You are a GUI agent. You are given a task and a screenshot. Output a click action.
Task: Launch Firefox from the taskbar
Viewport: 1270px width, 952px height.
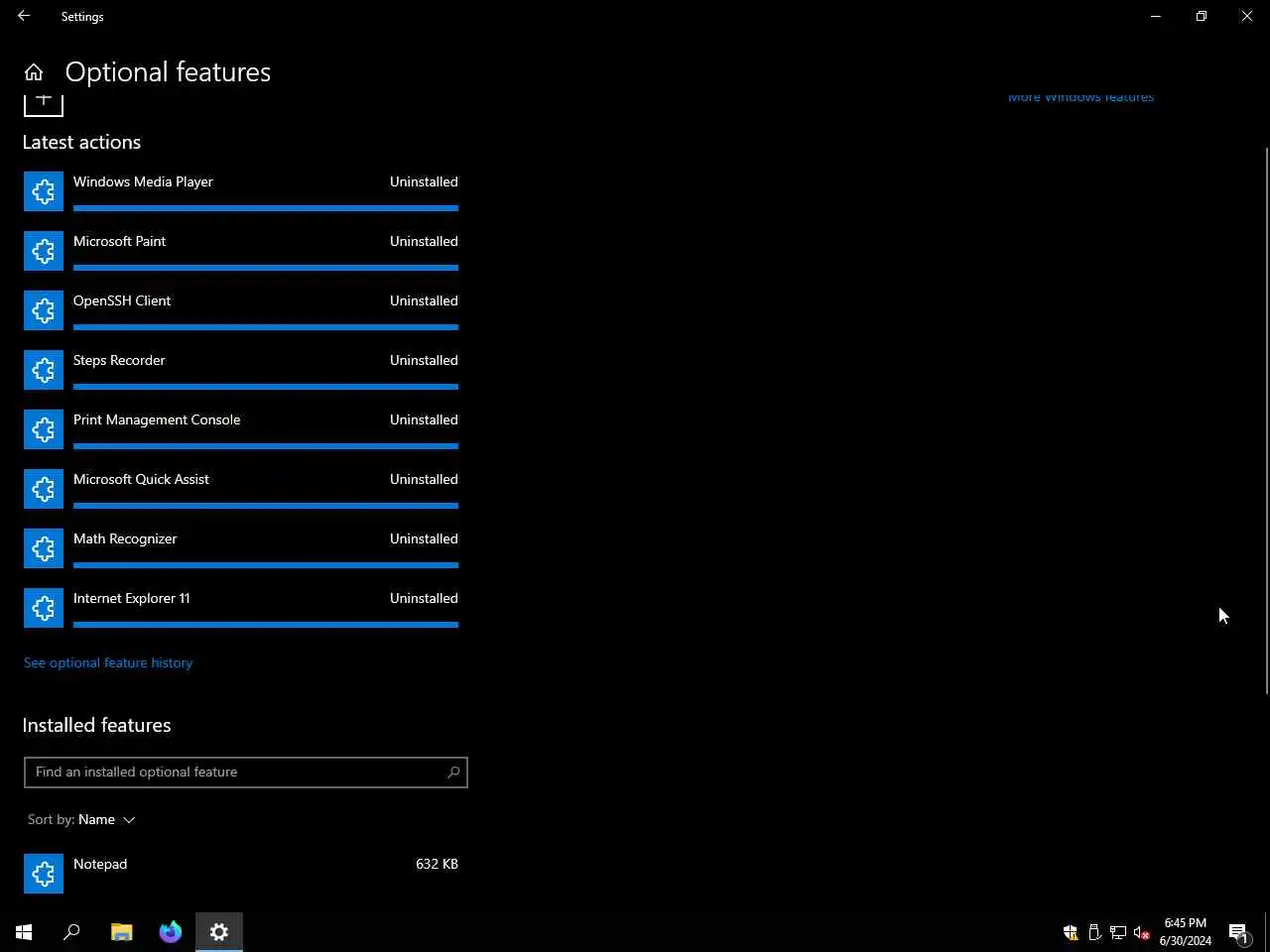171,932
